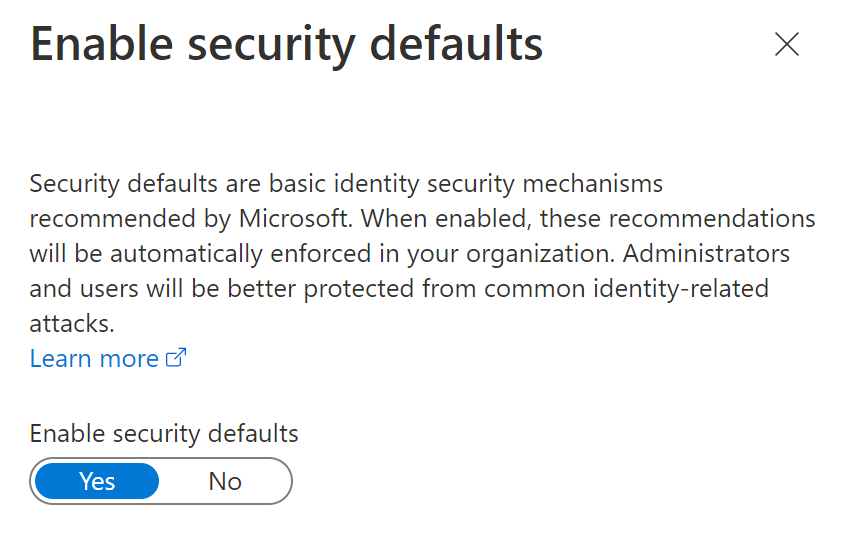Select Yes to enable security defaults
This screenshot has height=540, width=858.
point(97,481)
